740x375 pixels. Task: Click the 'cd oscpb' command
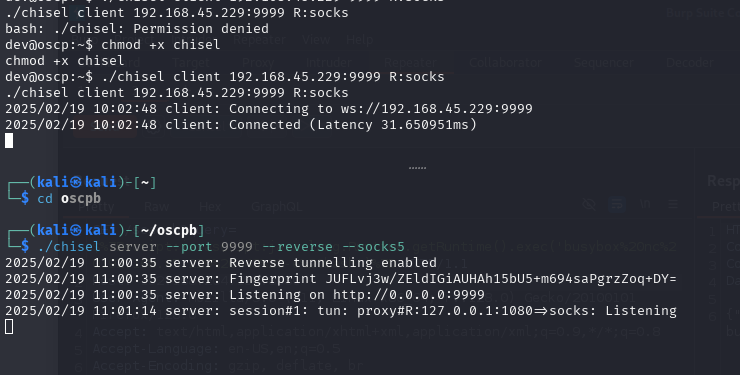pyautogui.click(x=69, y=199)
